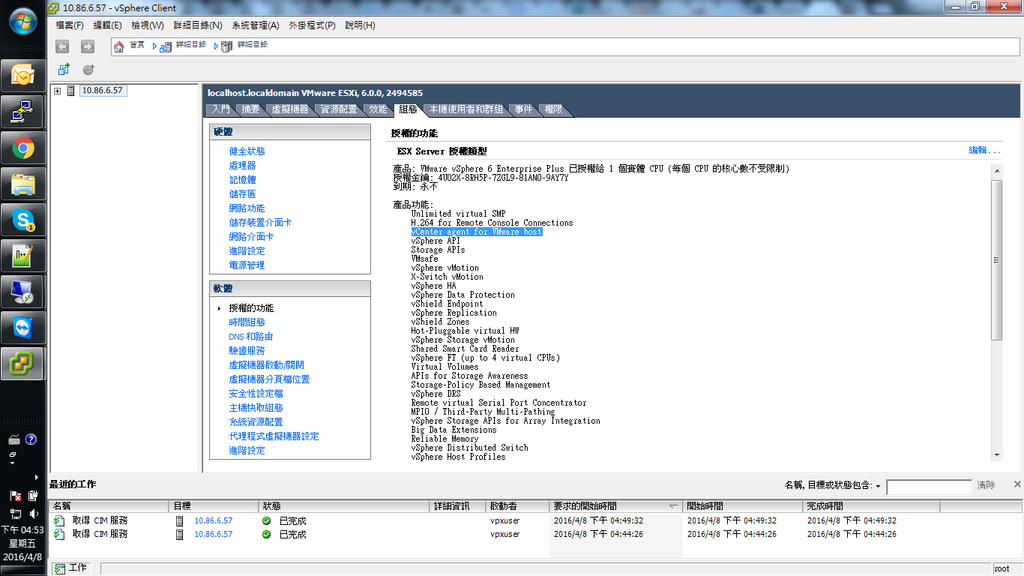This screenshot has height=576, width=1024.
Task: Click the Back navigation arrow
Action: [62, 46]
